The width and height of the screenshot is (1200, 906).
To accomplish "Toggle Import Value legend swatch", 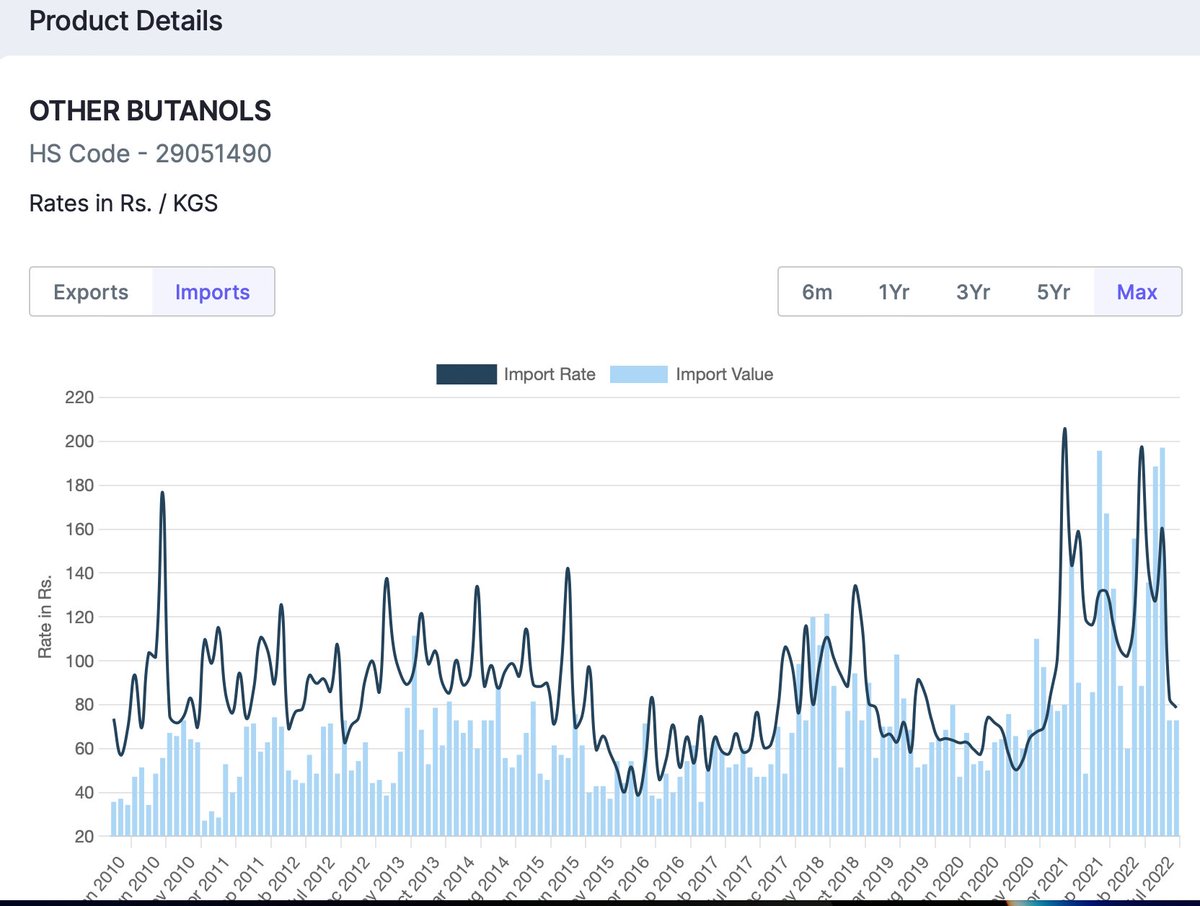I will pyautogui.click(x=638, y=374).
